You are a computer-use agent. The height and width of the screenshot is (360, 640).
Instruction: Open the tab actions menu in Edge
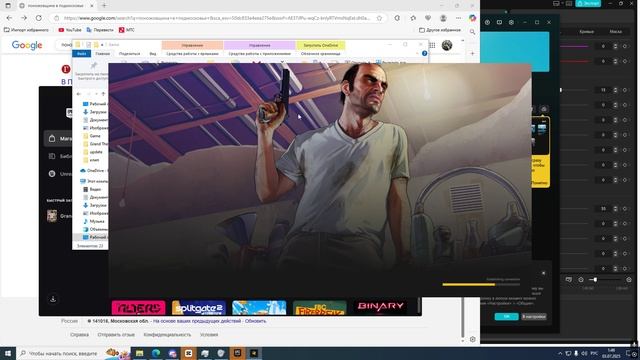(8, 5)
